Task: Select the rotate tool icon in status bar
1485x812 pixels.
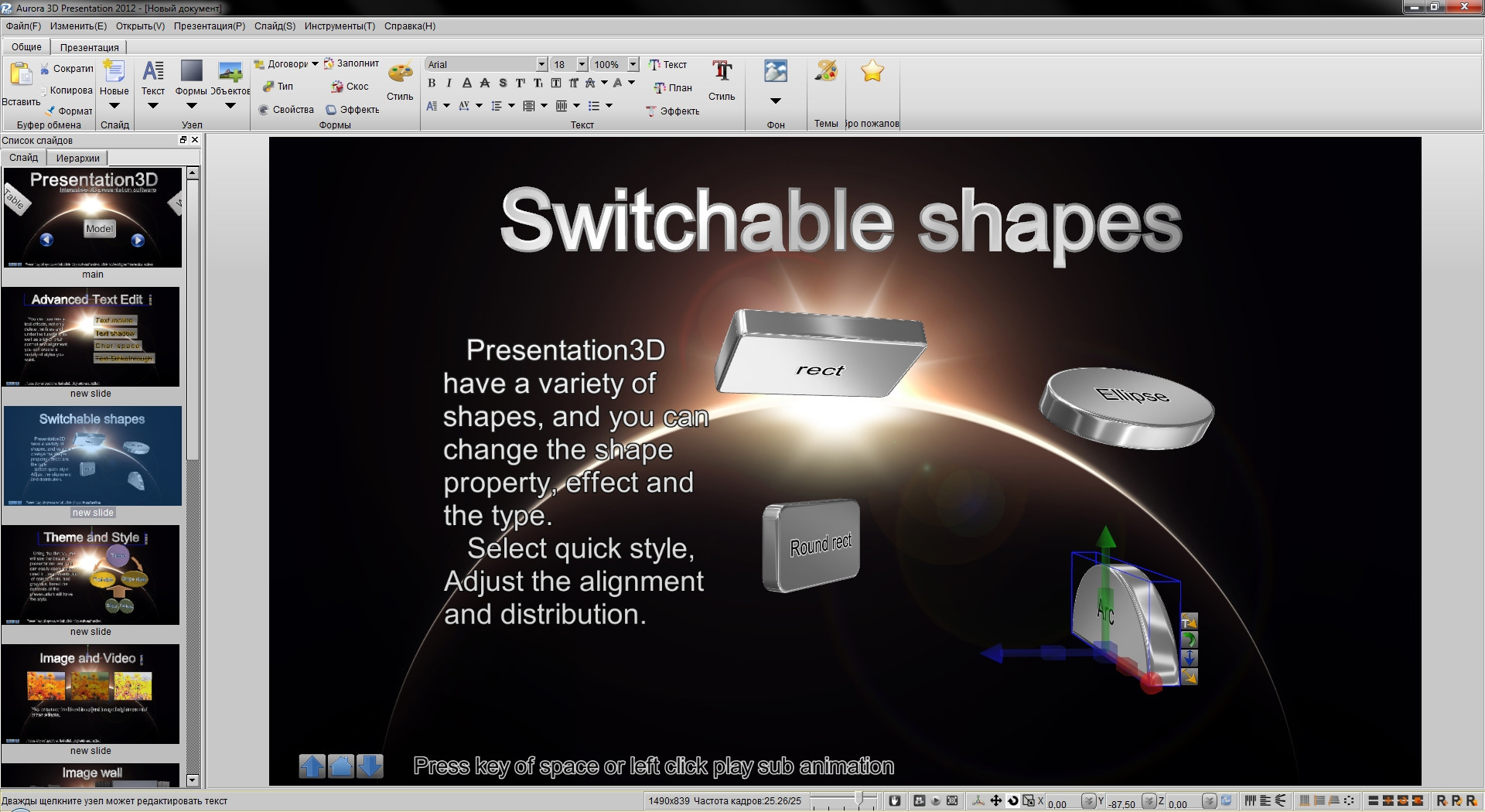Action: pos(1012,801)
